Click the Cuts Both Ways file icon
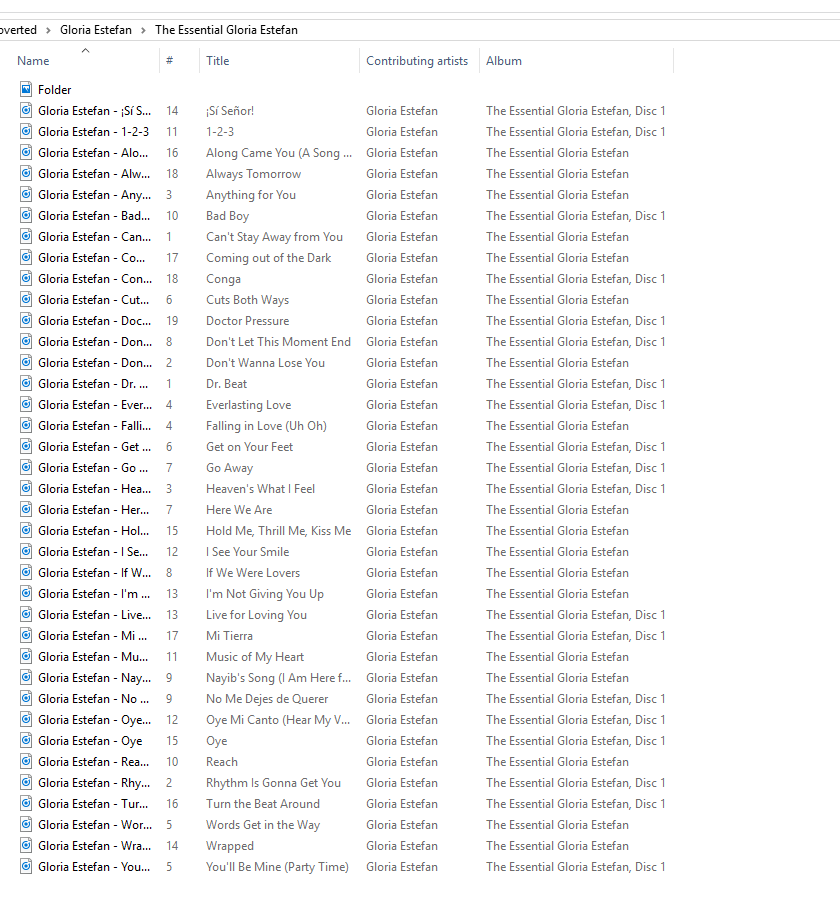Screen dimensions: 840x924 tap(26, 300)
